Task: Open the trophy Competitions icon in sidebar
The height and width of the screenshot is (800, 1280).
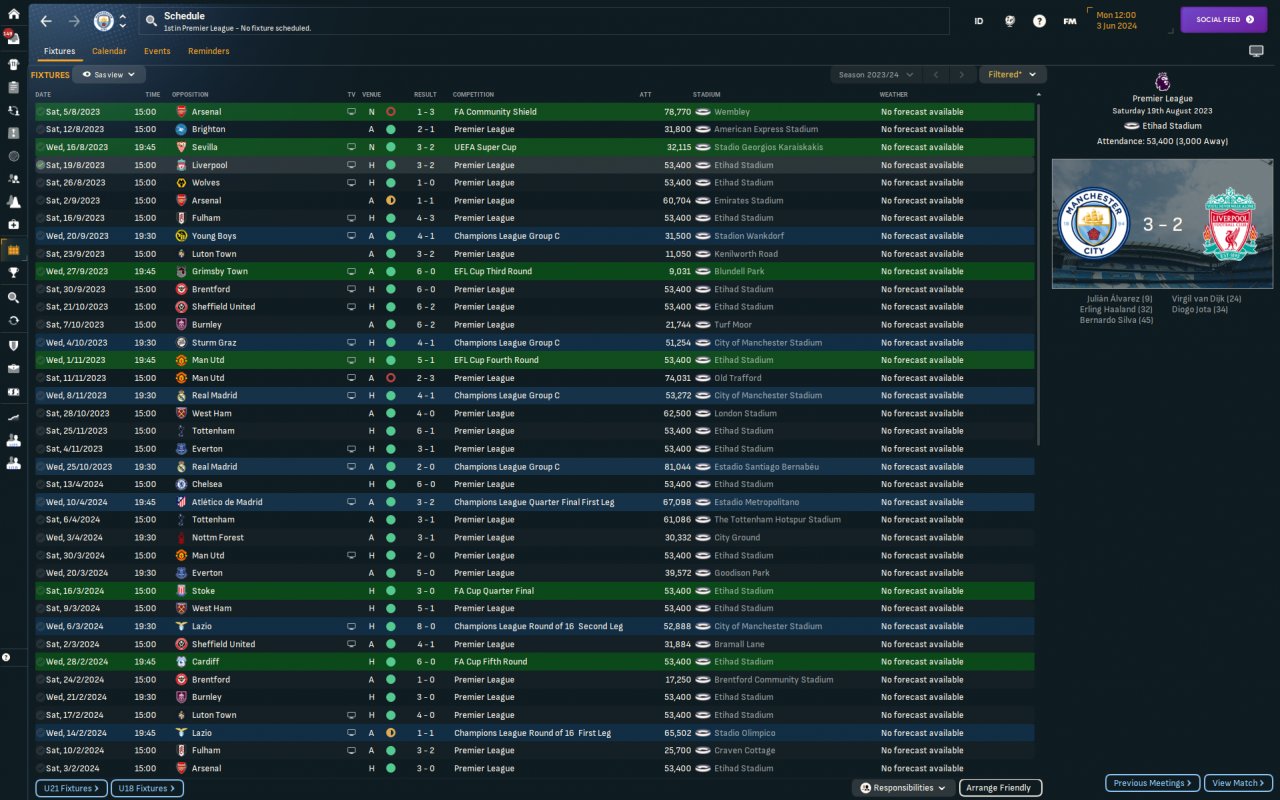Action: [x=14, y=272]
